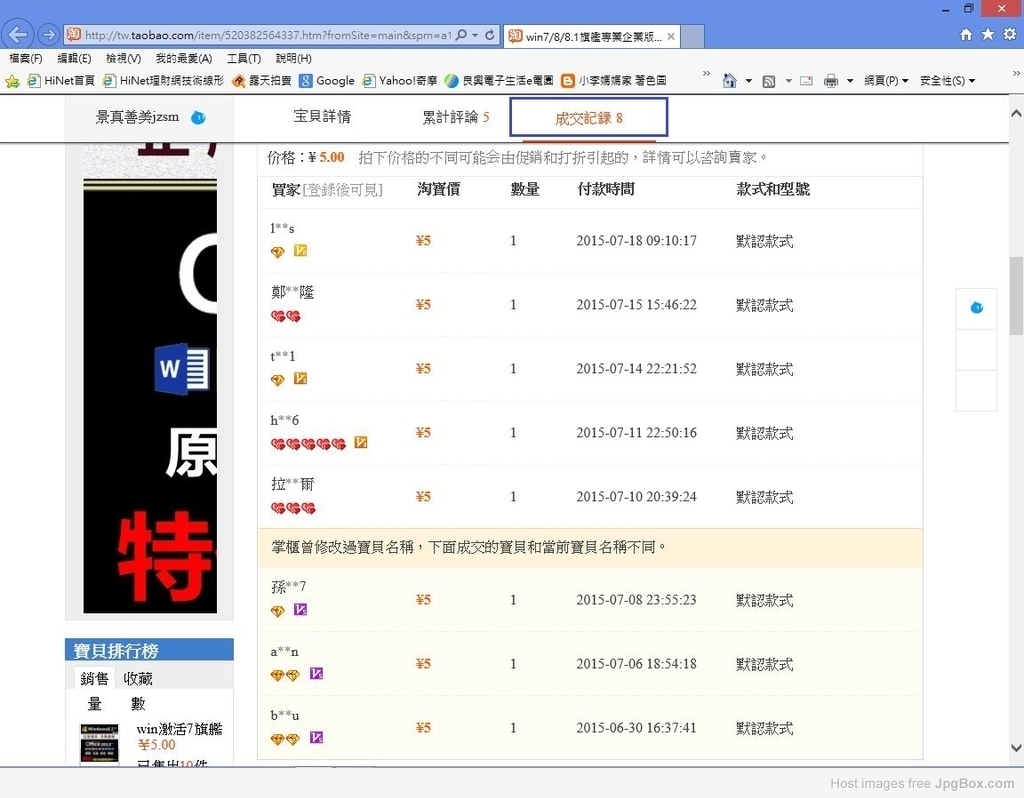Screen dimensions: 1024x798
Task: Open the dropdown arrow beside the printer icon
Action: 850,81
